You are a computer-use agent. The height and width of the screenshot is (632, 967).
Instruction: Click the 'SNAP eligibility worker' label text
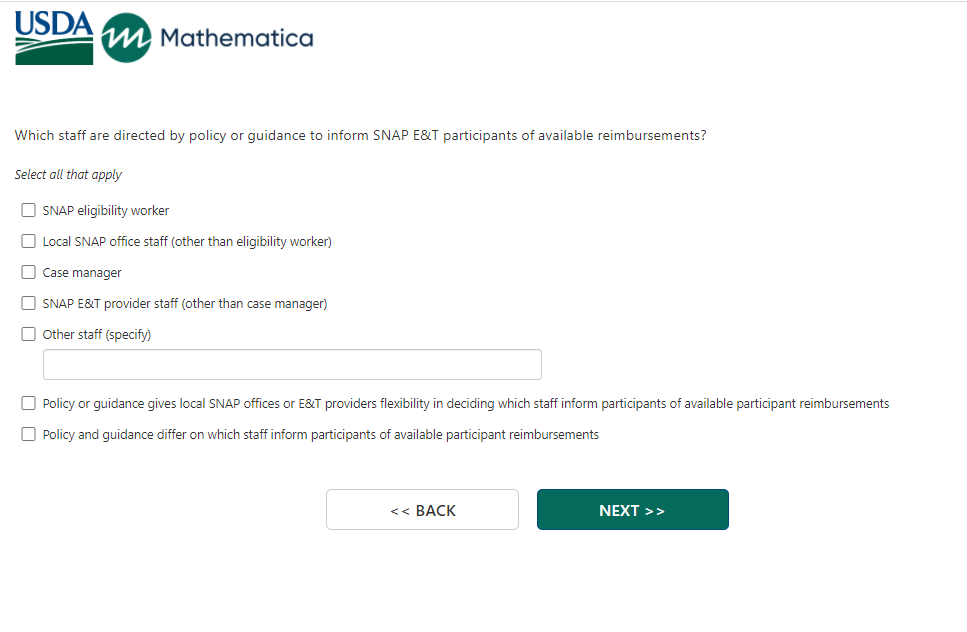(106, 211)
